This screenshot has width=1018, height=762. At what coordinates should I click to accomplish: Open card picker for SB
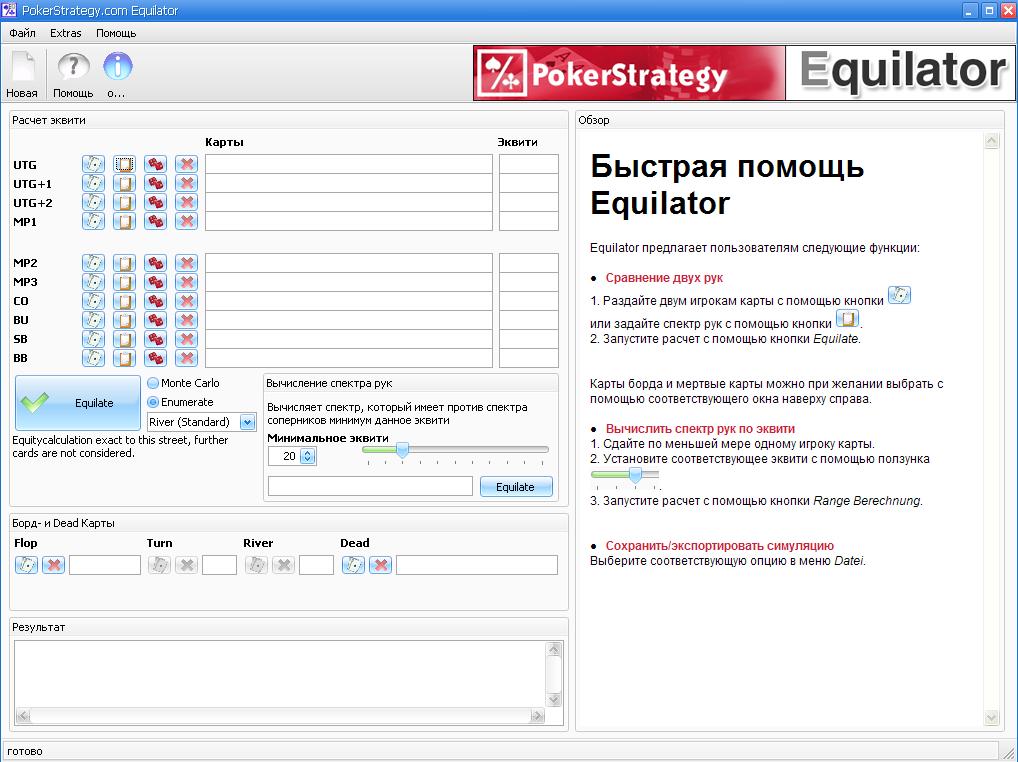click(x=93, y=338)
